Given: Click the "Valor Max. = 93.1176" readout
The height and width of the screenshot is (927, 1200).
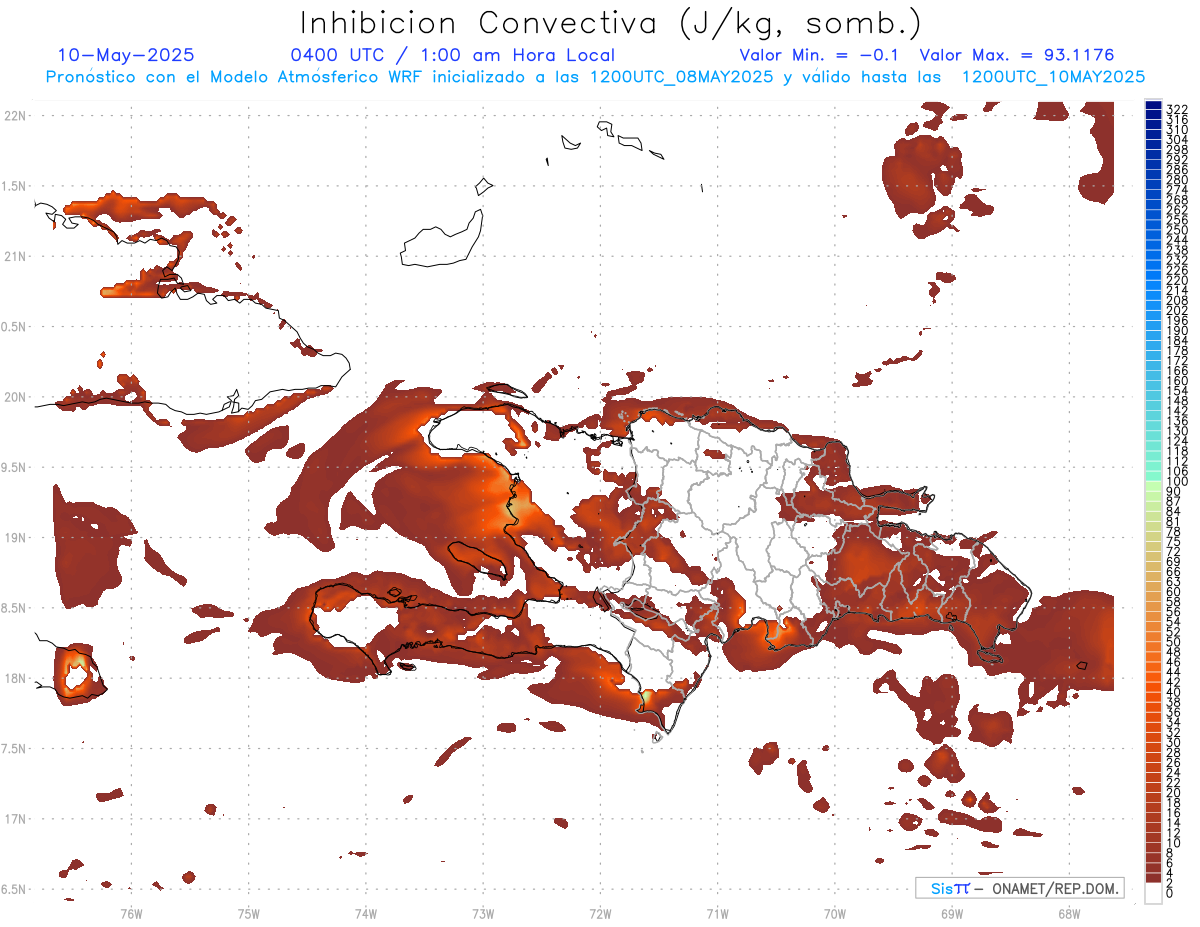Looking at the screenshot, I should 1016,55.
